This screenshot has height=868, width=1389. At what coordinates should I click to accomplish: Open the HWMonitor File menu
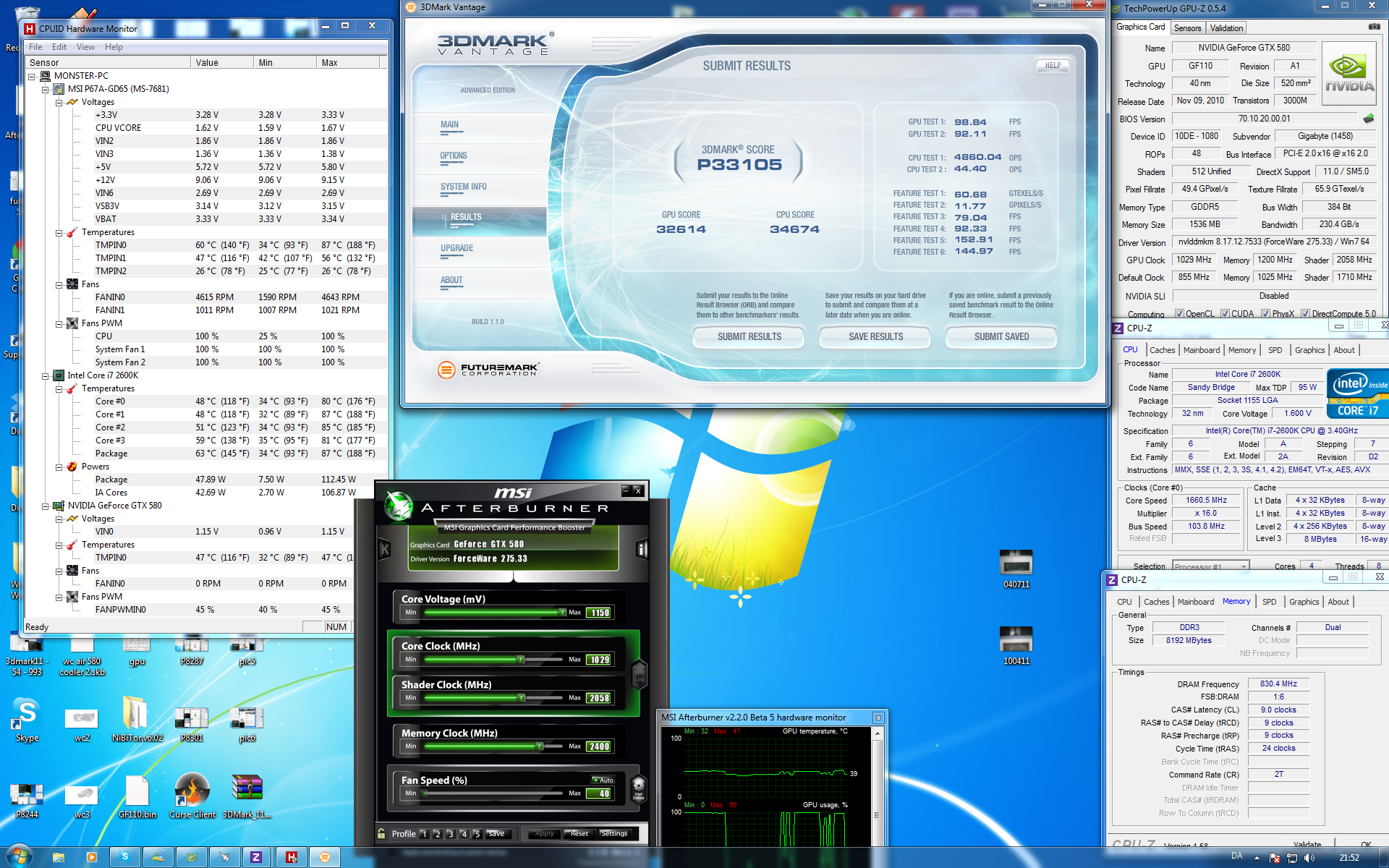coord(35,47)
